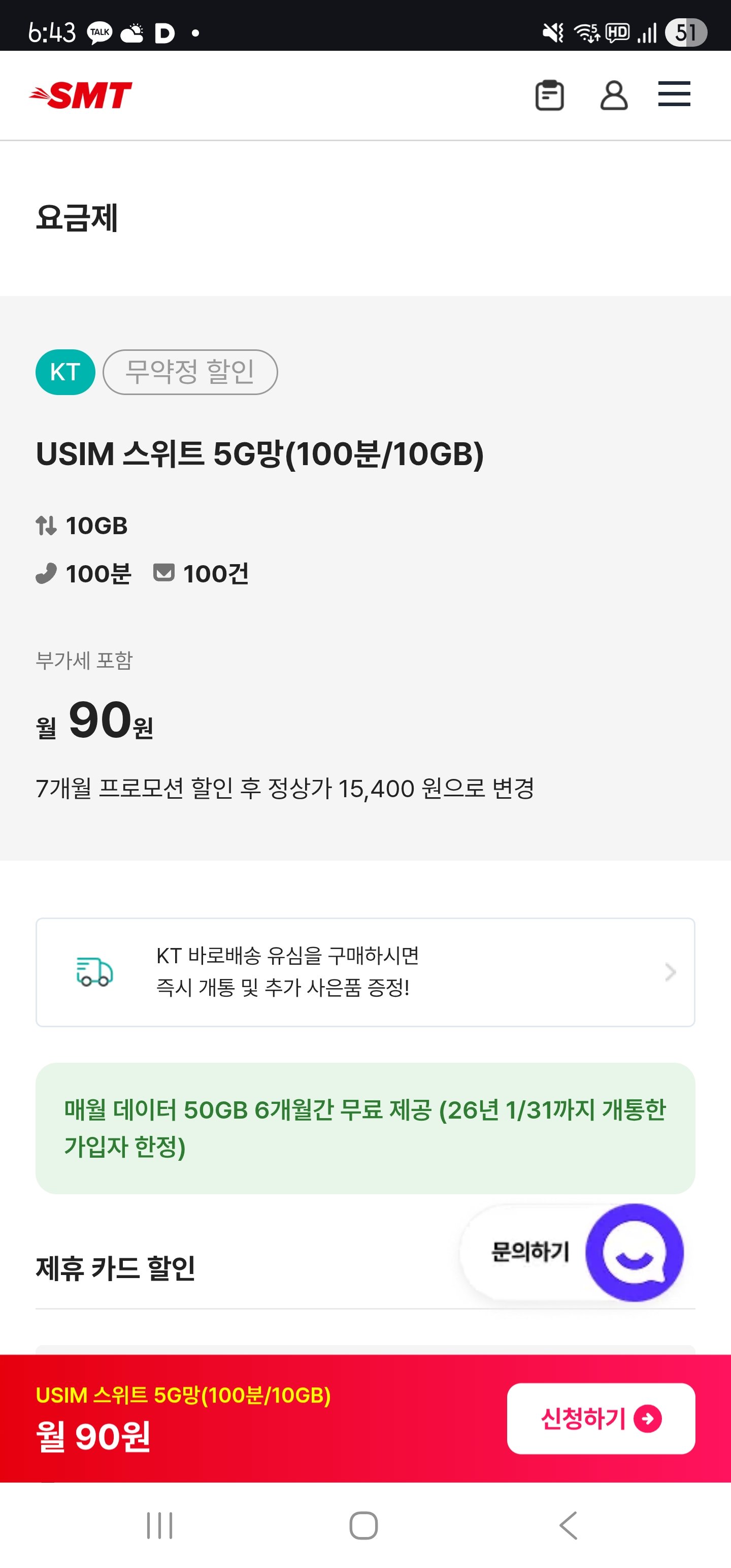The image size is (731, 1568).
Task: Tap the Android recent apps button
Action: [x=159, y=1525]
